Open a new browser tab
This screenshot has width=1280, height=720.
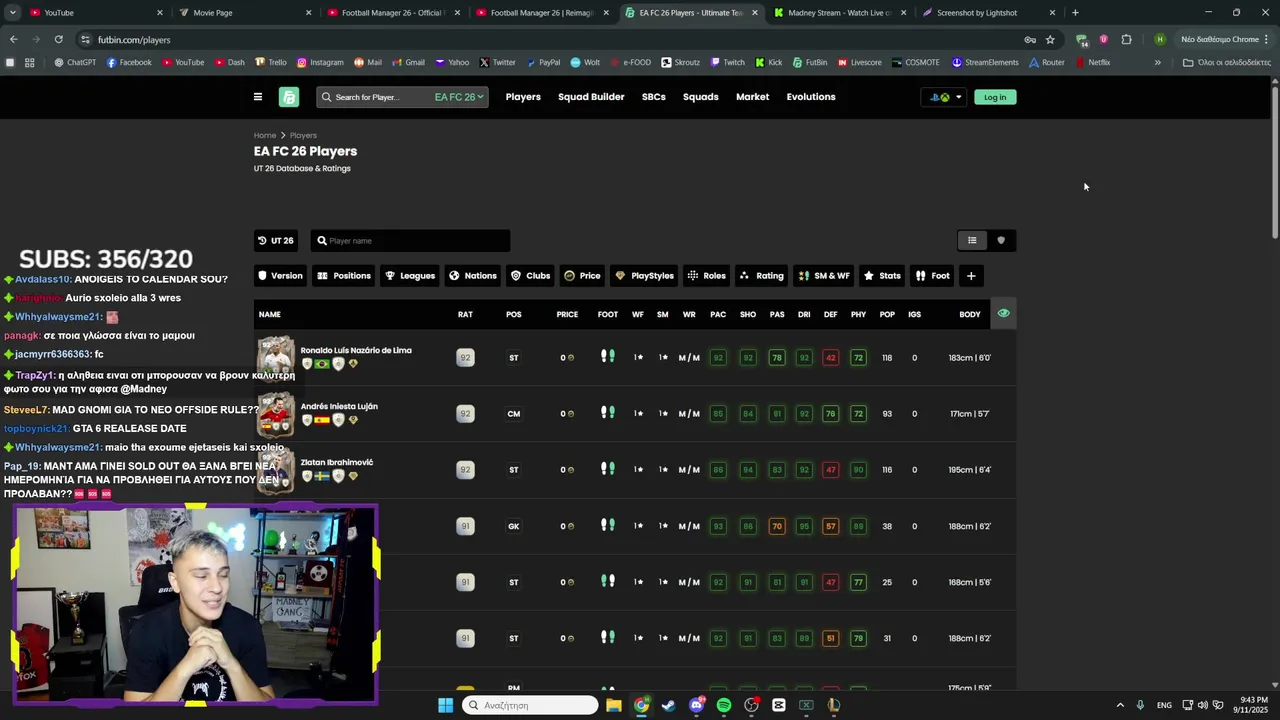pyautogui.click(x=1075, y=13)
